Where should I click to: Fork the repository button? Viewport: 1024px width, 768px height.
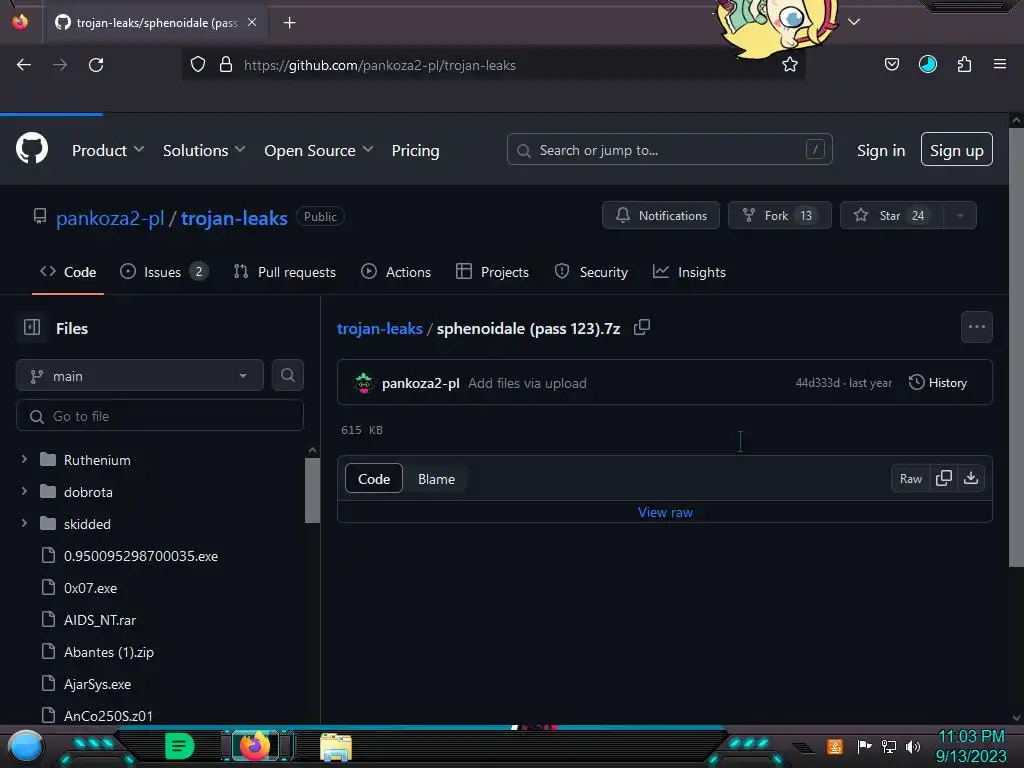point(779,216)
